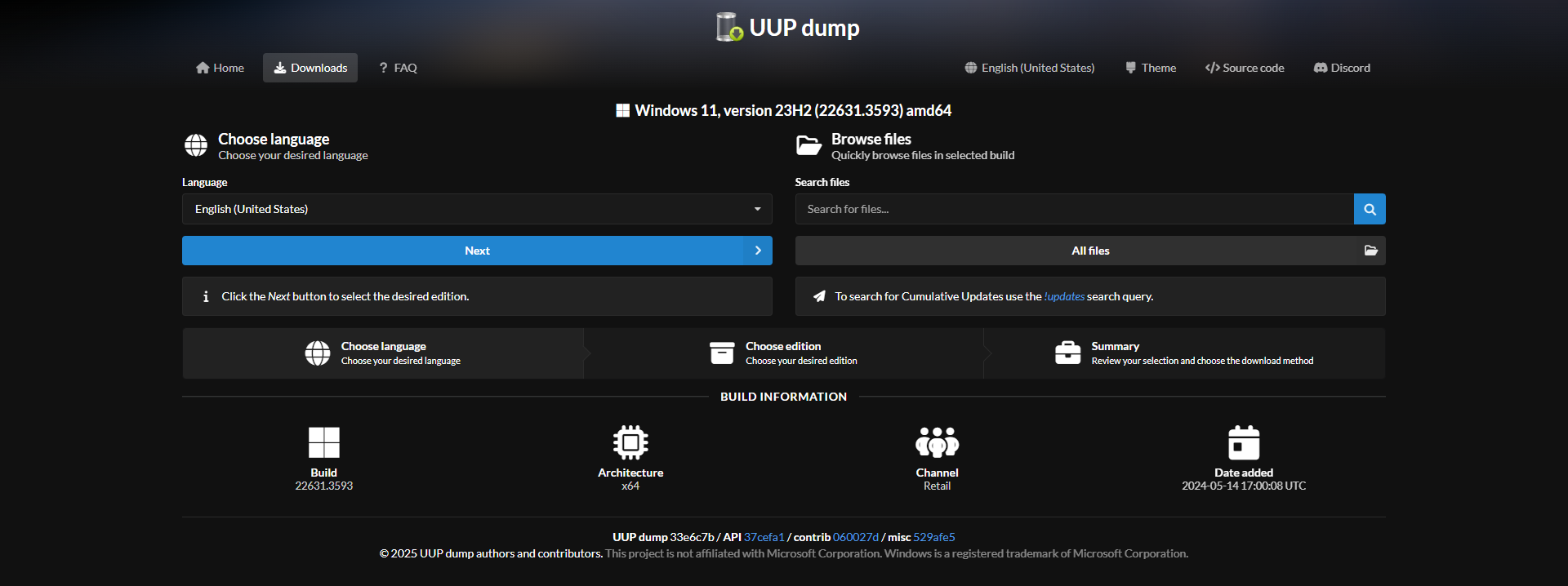The image size is (1568, 586).
Task: Open the All files button
Action: [1090, 251]
